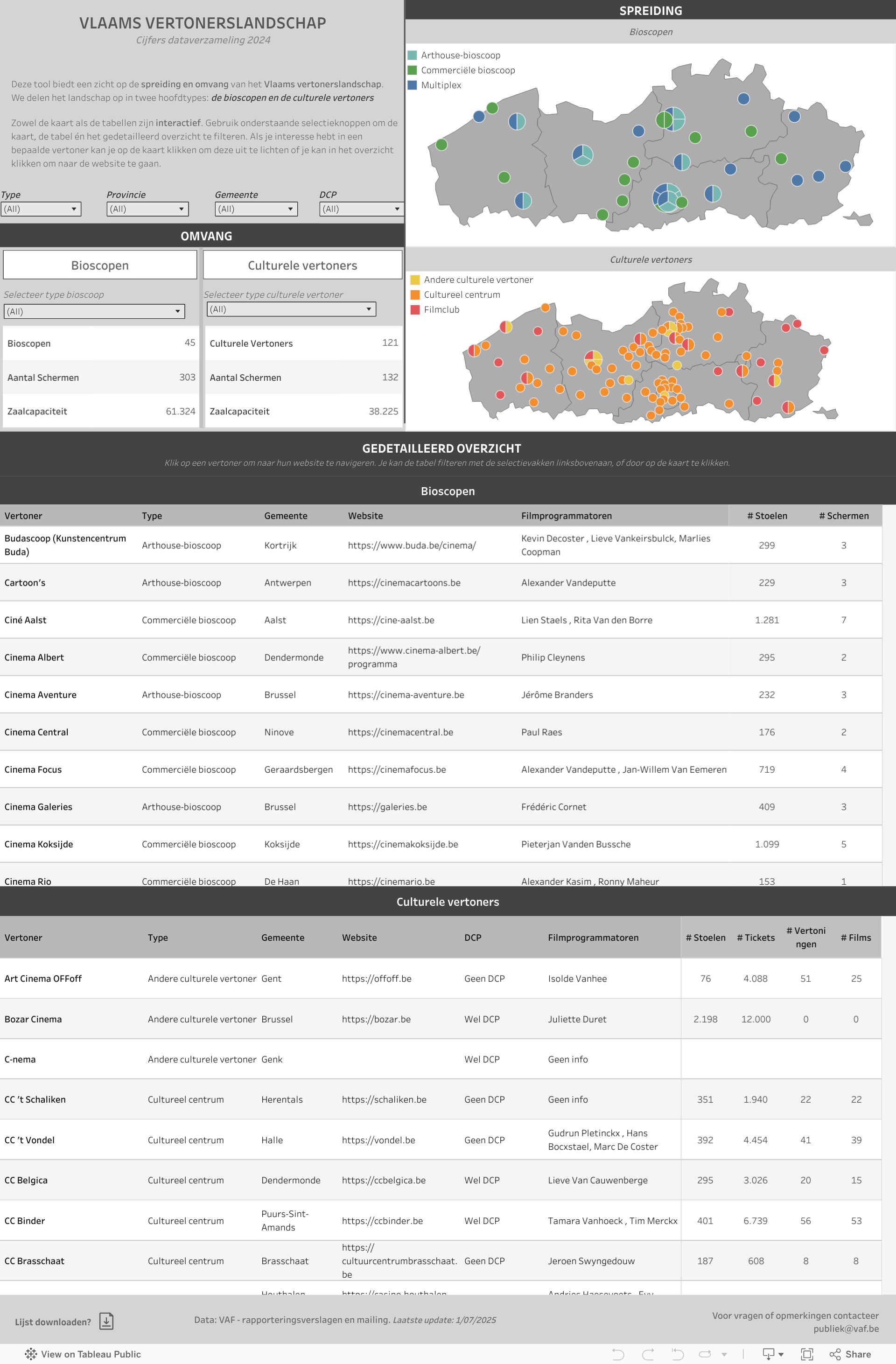Open the Type filter dropdown

[41, 209]
